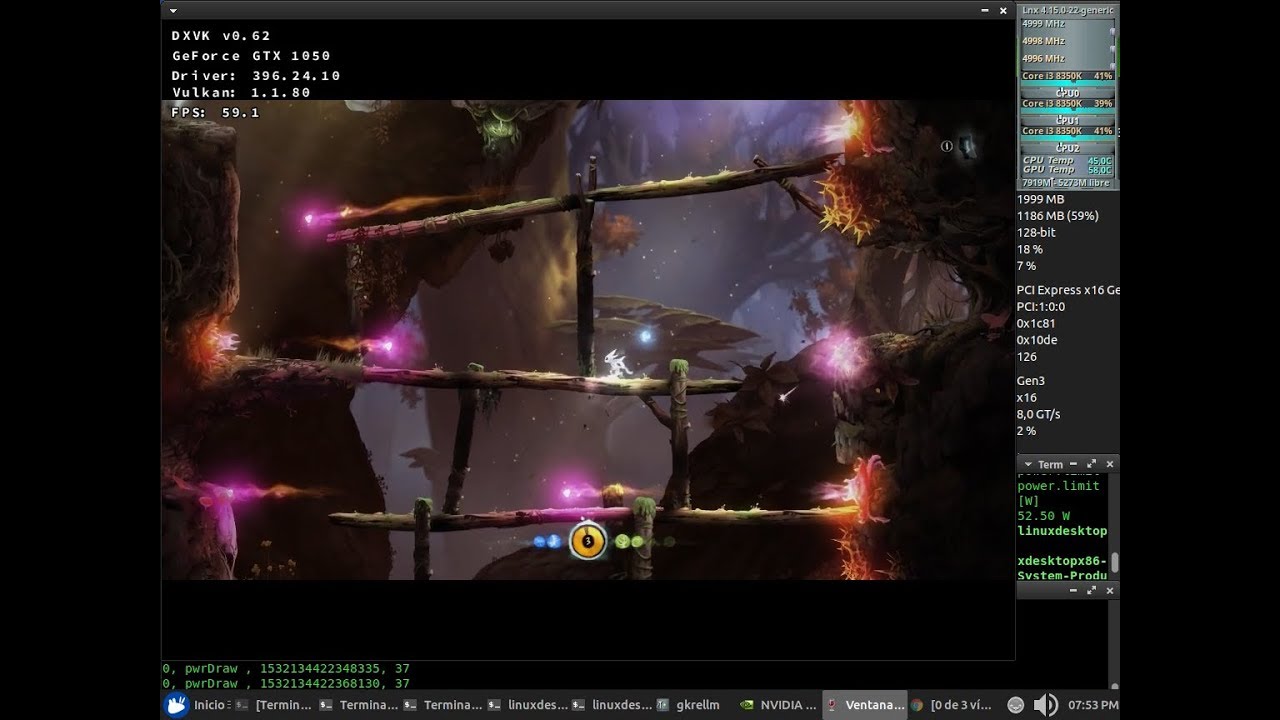Click the info (i) icon in game
Image resolution: width=1280 pixels, height=720 pixels.
click(946, 146)
